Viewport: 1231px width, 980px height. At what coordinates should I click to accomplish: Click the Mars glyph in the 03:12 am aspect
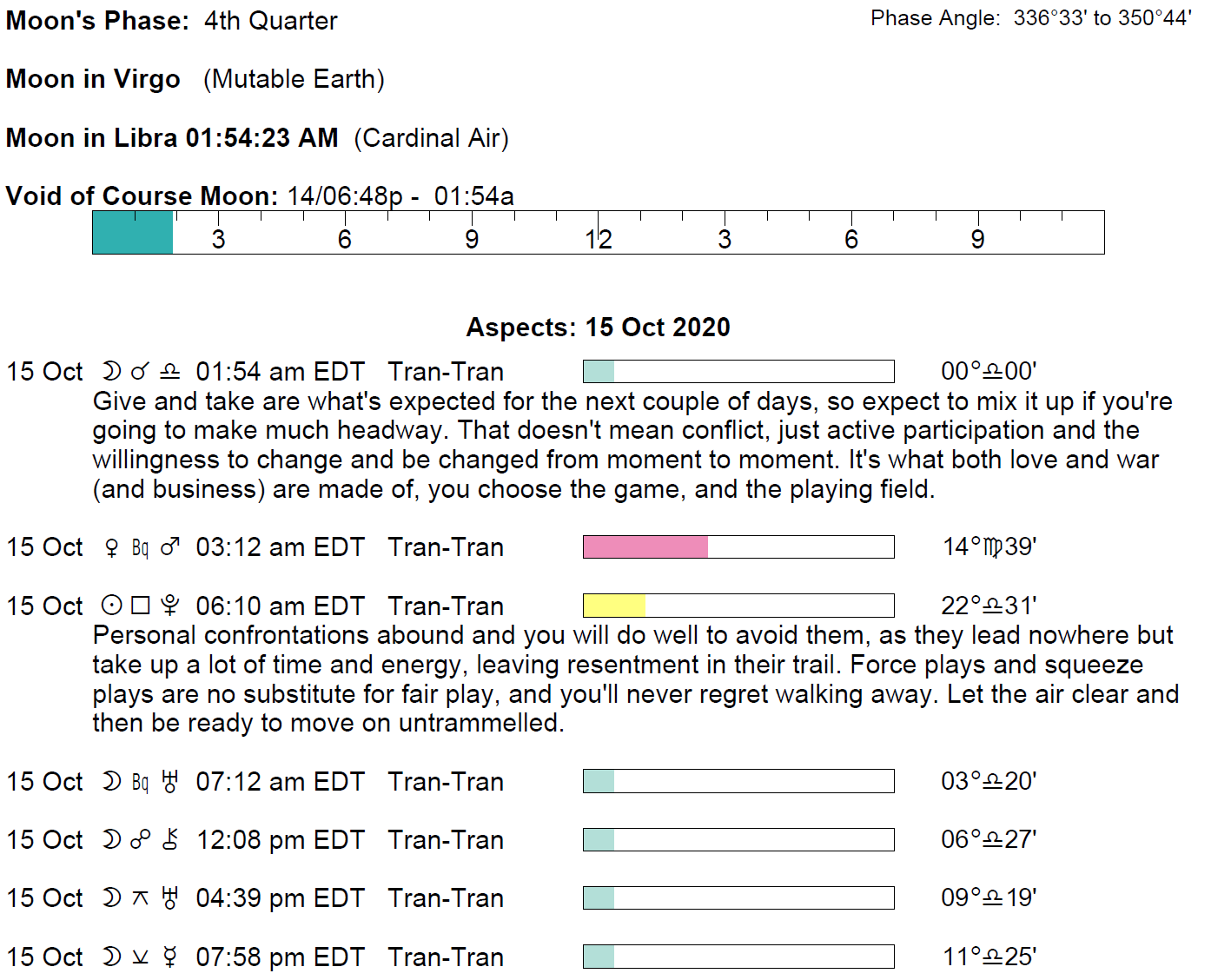[170, 547]
